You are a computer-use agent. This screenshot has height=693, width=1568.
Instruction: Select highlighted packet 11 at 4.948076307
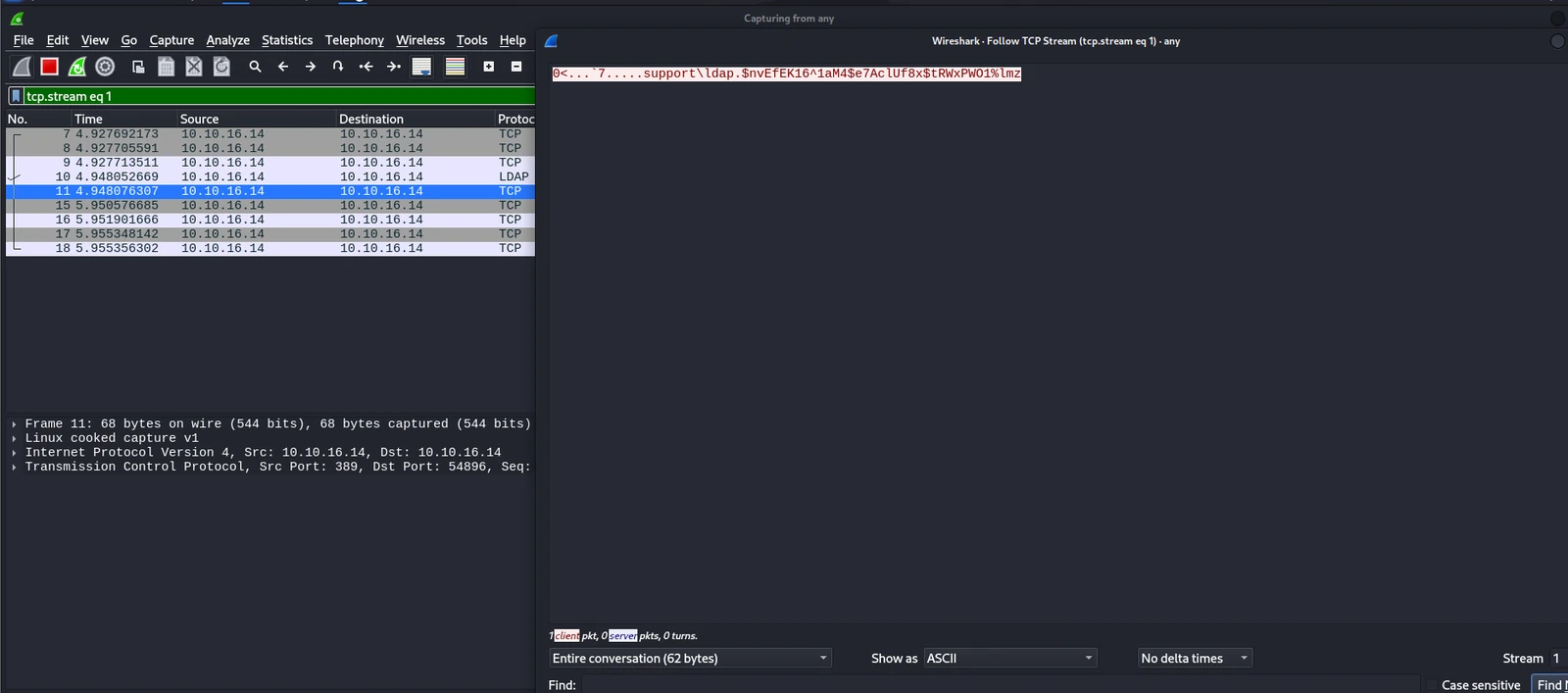270,191
